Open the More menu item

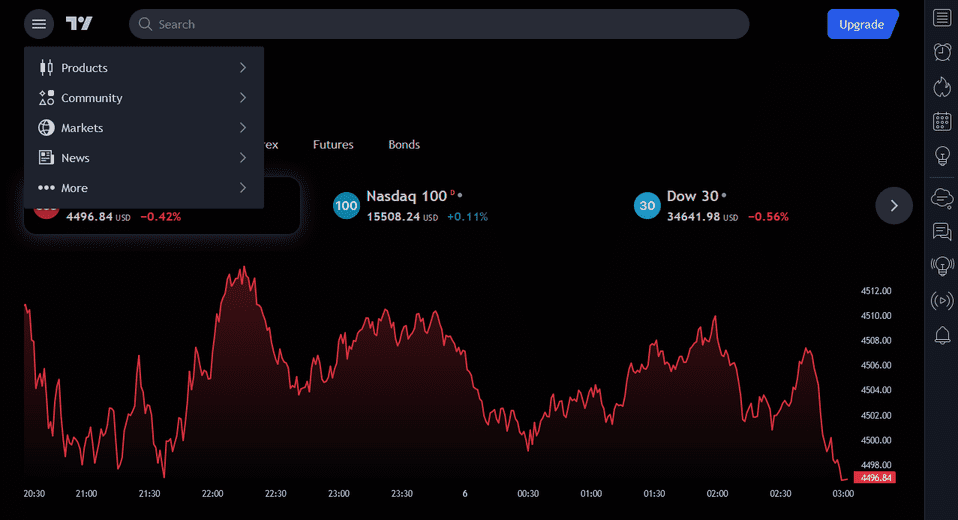tap(143, 188)
